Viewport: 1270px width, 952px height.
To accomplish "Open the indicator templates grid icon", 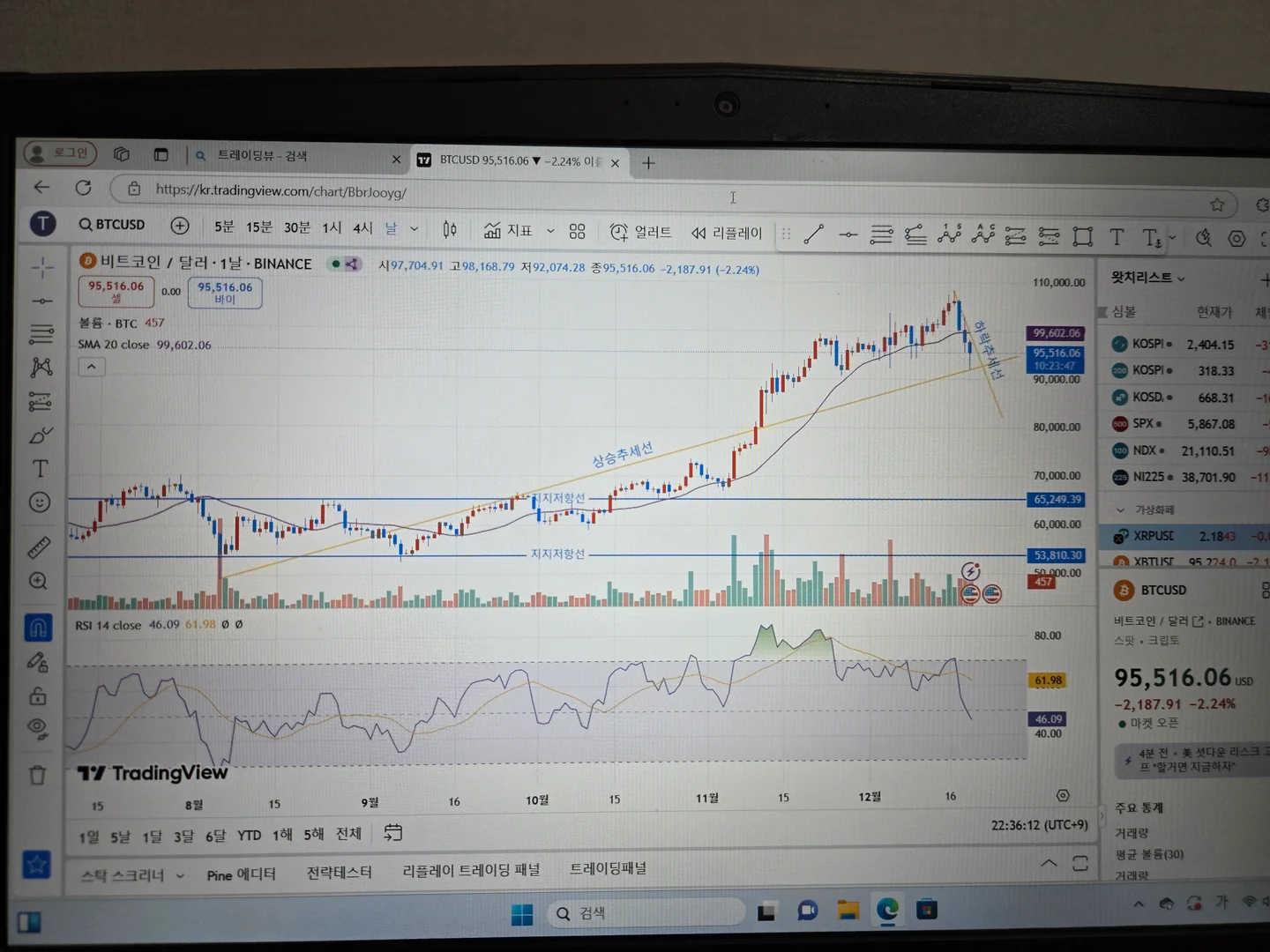I will [577, 231].
